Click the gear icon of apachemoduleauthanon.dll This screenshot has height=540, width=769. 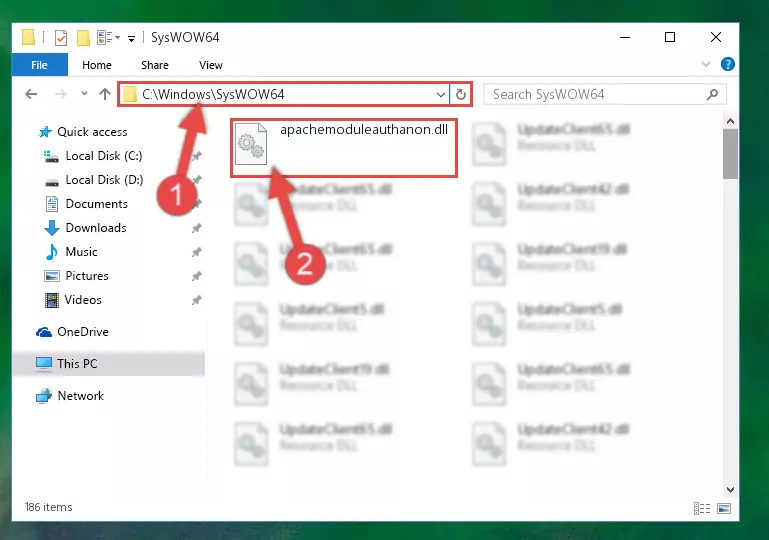[x=251, y=144]
